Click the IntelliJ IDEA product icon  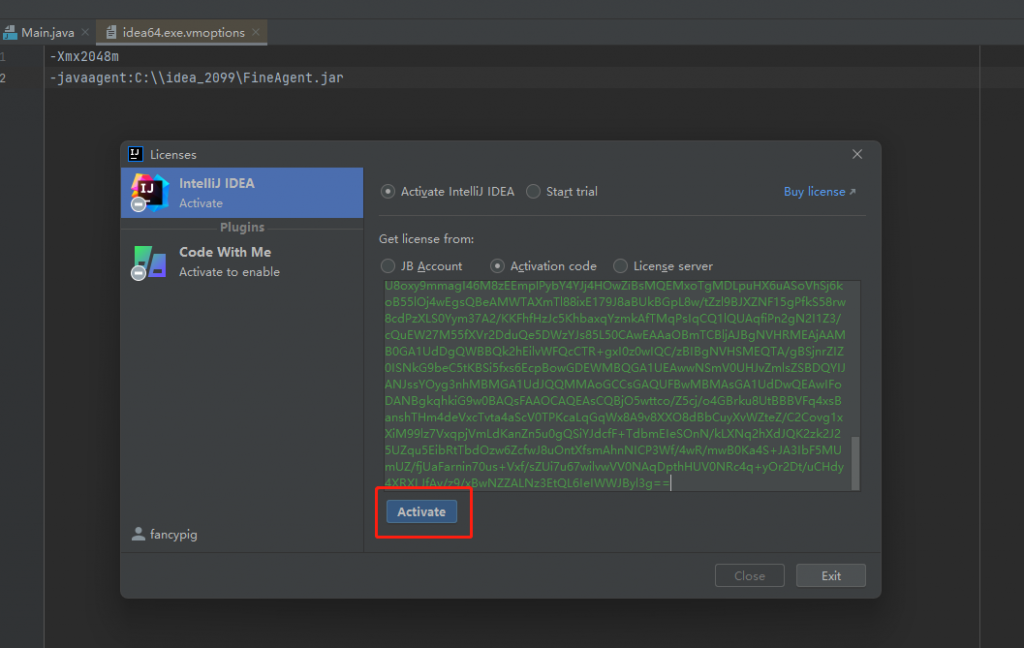tap(150, 193)
